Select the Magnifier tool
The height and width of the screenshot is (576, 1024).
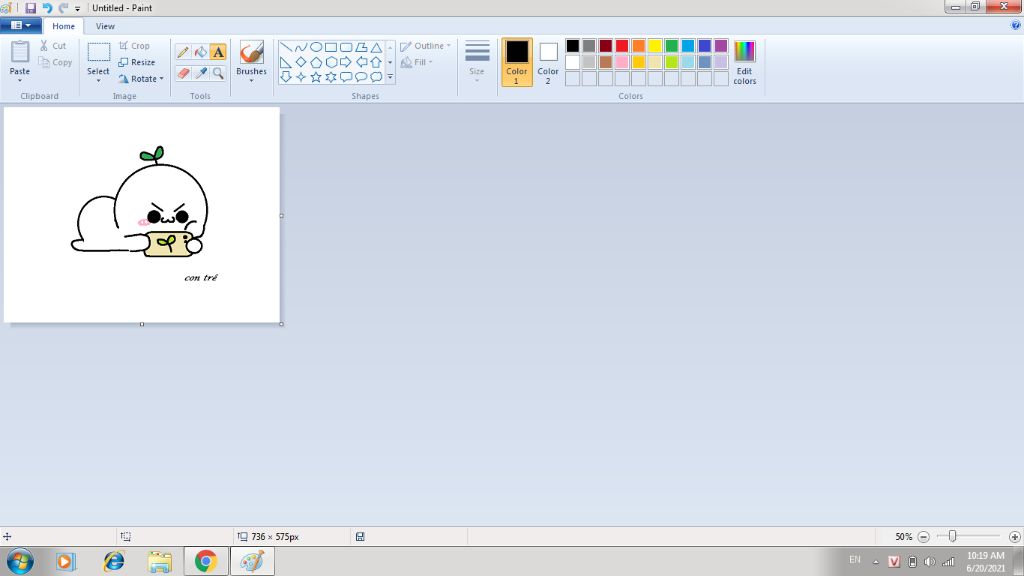point(218,73)
